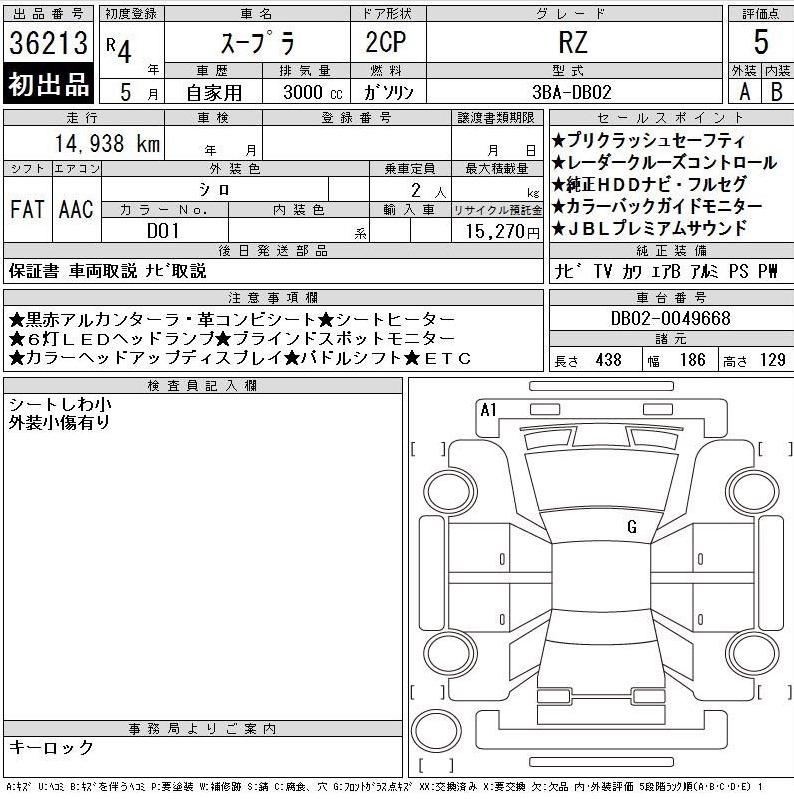
Task: Select the grade value RZ
Action: [573, 42]
